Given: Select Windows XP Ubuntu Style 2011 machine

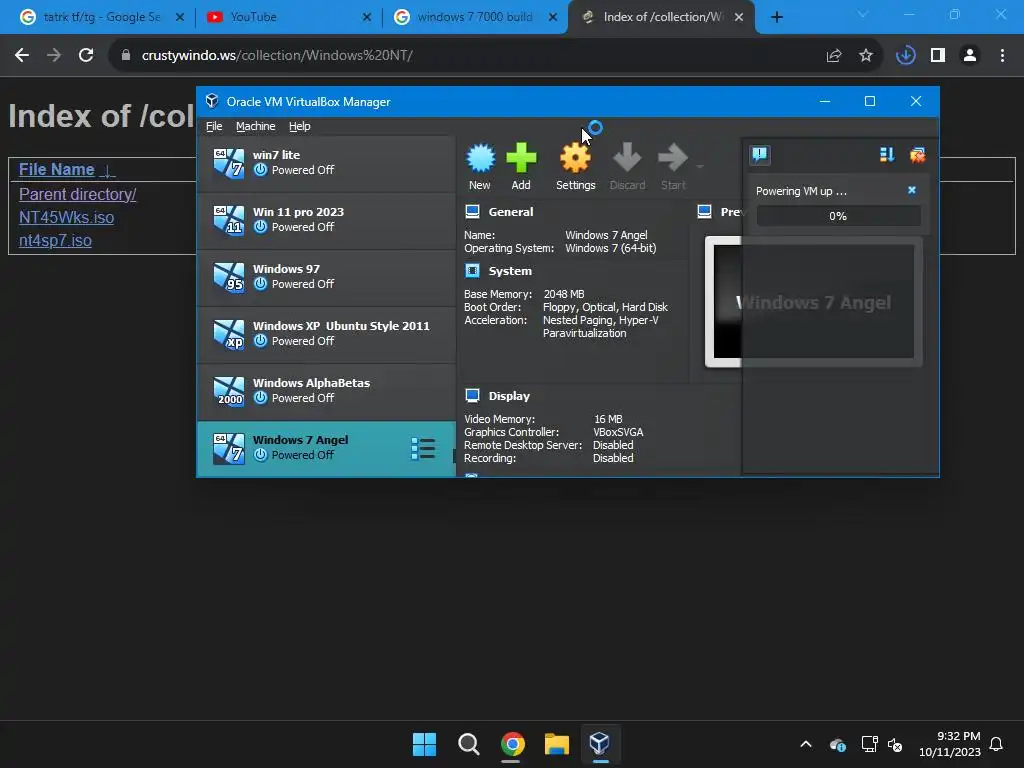Looking at the screenshot, I should click(326, 334).
